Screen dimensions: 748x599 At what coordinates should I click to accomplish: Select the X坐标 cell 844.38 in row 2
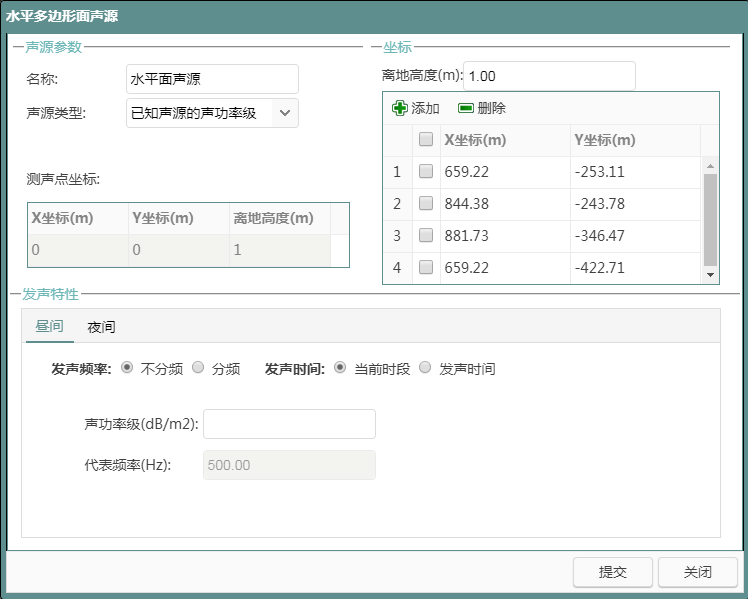pyautogui.click(x=505, y=204)
